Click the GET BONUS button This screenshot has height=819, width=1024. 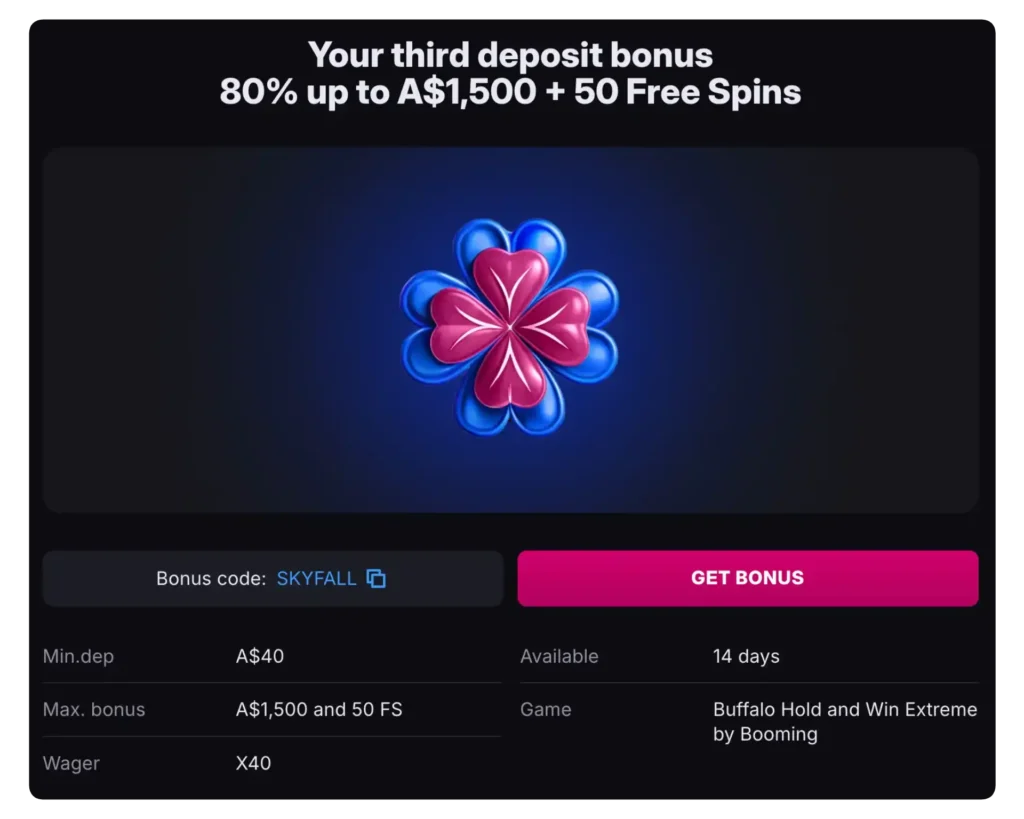coord(747,577)
